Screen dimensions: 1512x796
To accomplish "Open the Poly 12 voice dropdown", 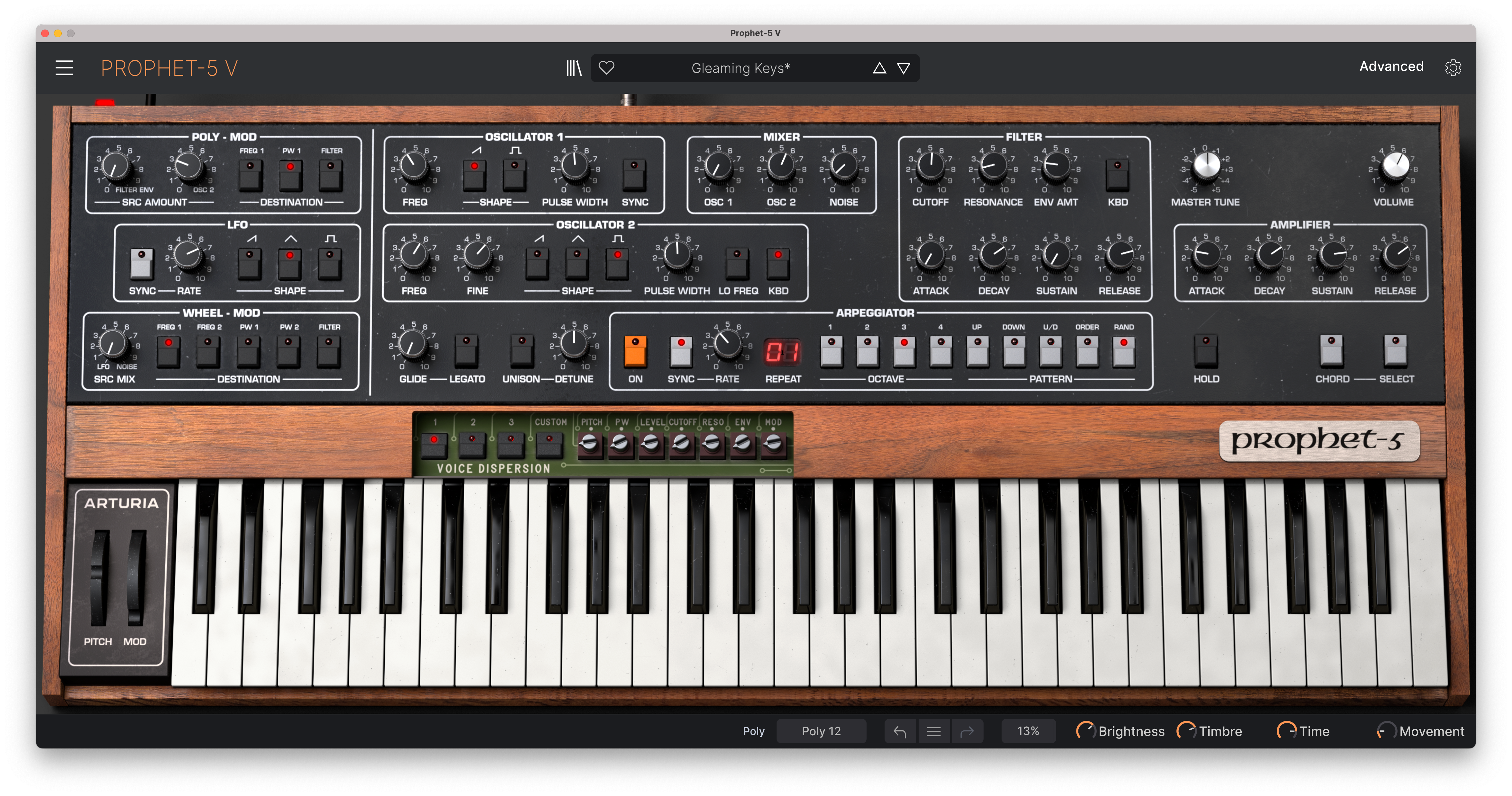I will click(x=821, y=731).
